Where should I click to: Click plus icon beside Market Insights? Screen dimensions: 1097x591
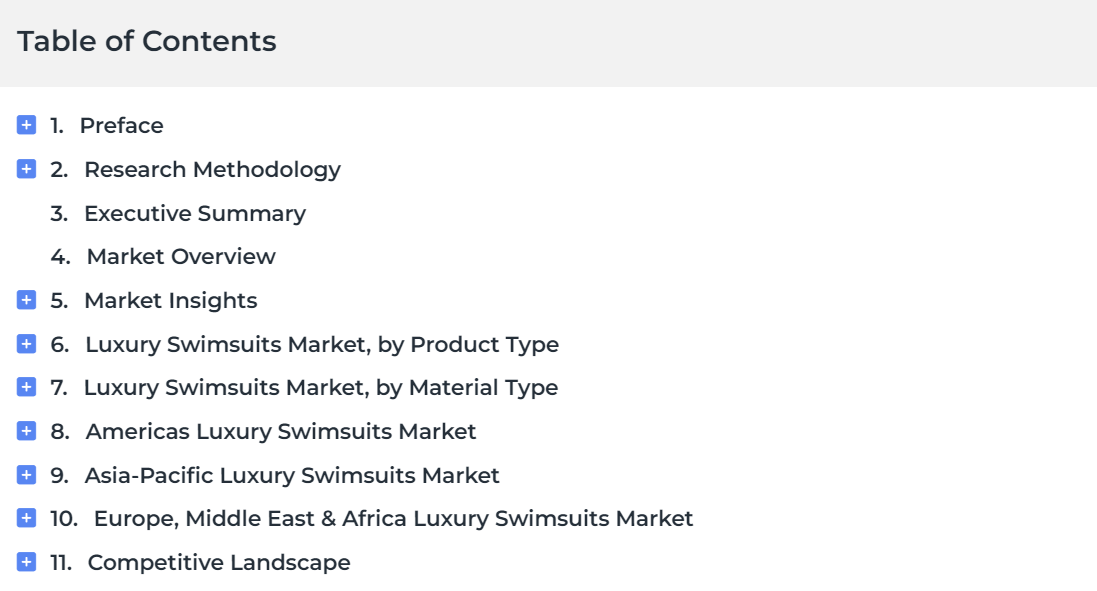click(x=27, y=300)
